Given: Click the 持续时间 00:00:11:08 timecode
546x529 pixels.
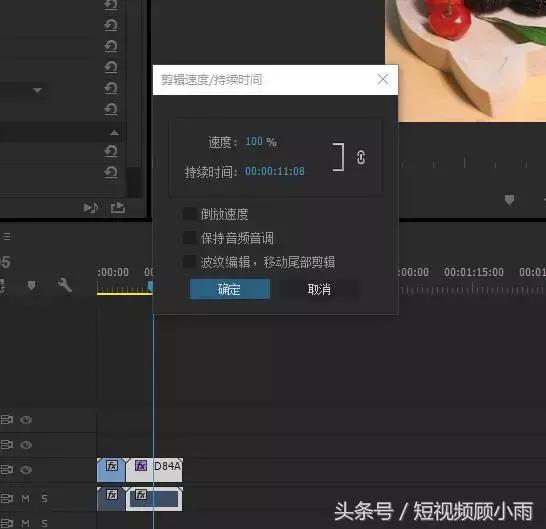Looking at the screenshot, I should (274, 171).
